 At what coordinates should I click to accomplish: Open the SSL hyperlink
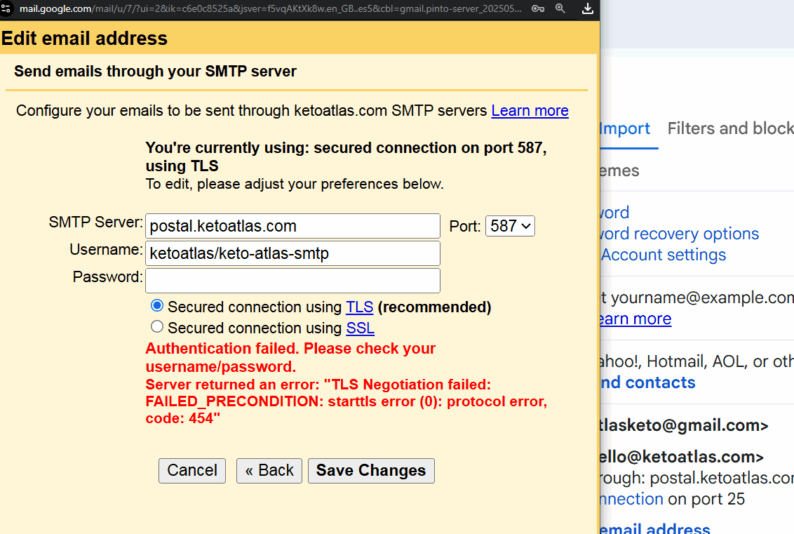360,328
